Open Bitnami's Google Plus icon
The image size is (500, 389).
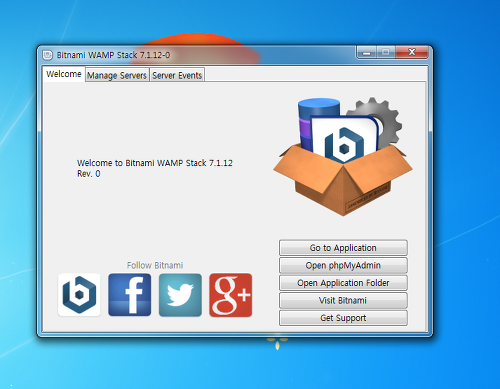(x=231, y=295)
